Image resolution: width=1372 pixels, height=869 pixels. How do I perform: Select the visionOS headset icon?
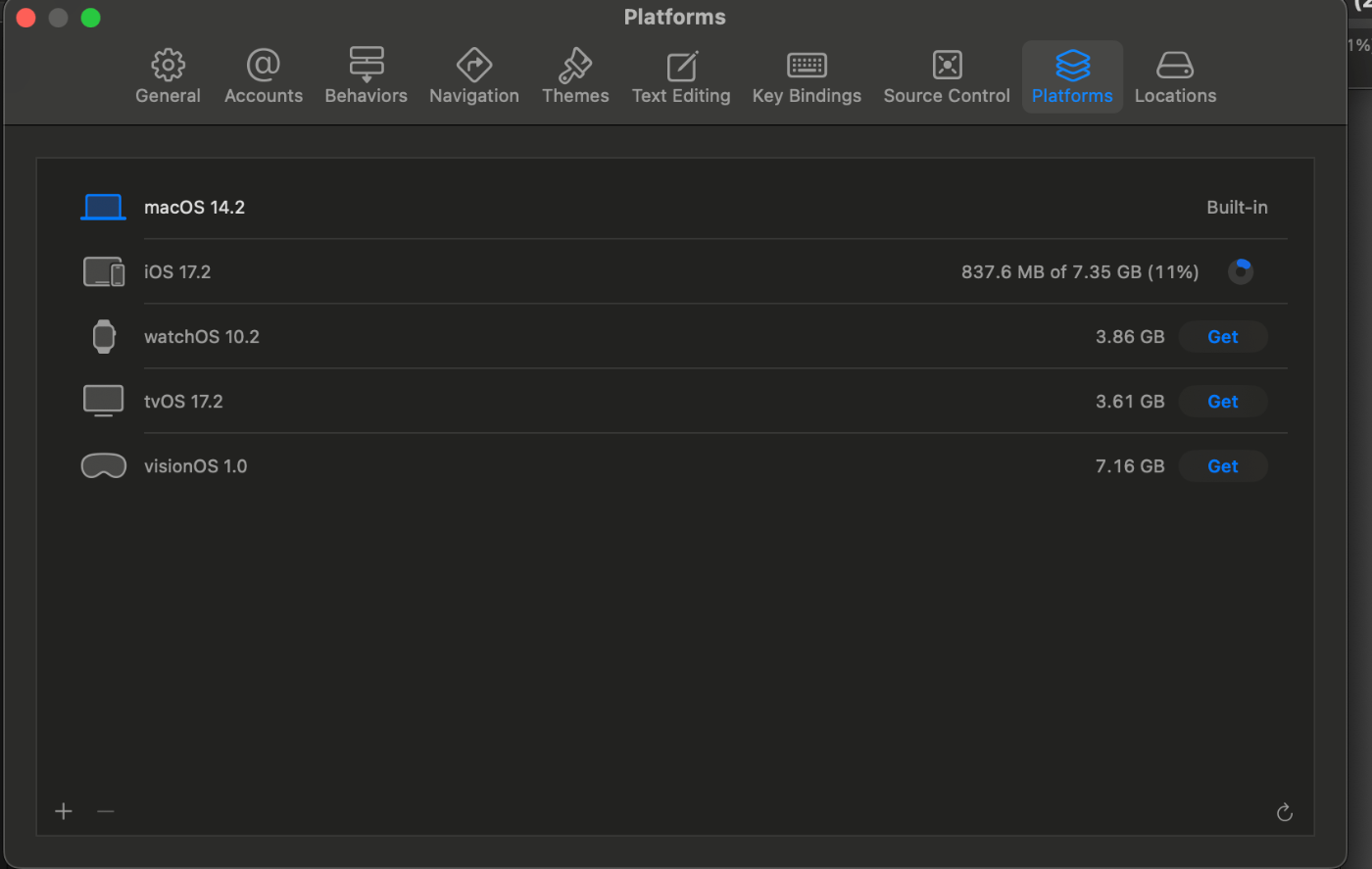[104, 466]
